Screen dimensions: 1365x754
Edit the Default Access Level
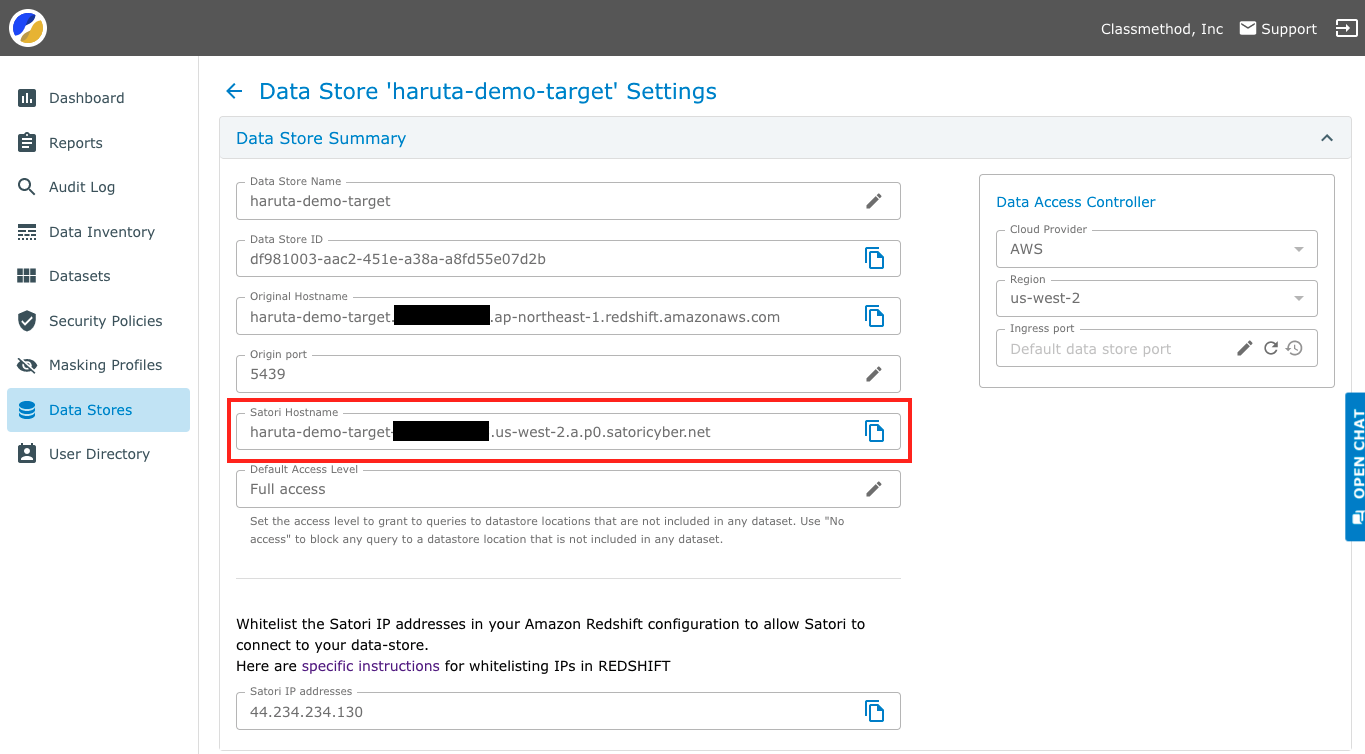coord(874,488)
